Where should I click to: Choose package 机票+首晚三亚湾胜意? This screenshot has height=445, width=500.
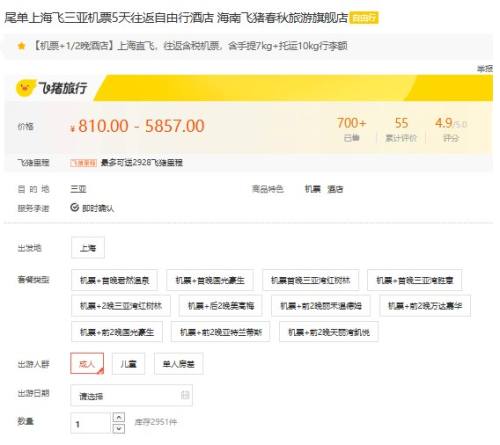pyautogui.click(x=415, y=280)
